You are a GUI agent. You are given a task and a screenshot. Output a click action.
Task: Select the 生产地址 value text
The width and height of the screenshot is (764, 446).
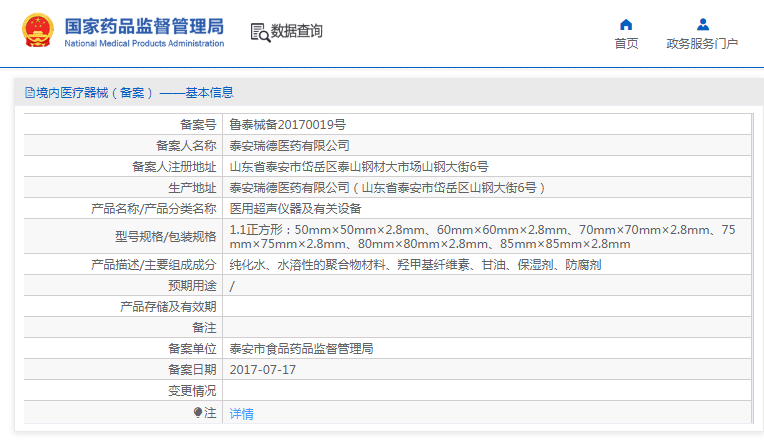point(387,188)
